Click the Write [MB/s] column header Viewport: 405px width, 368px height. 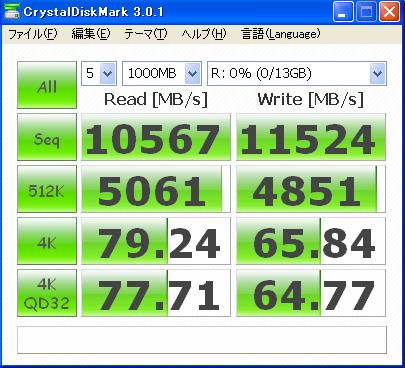click(x=311, y=99)
